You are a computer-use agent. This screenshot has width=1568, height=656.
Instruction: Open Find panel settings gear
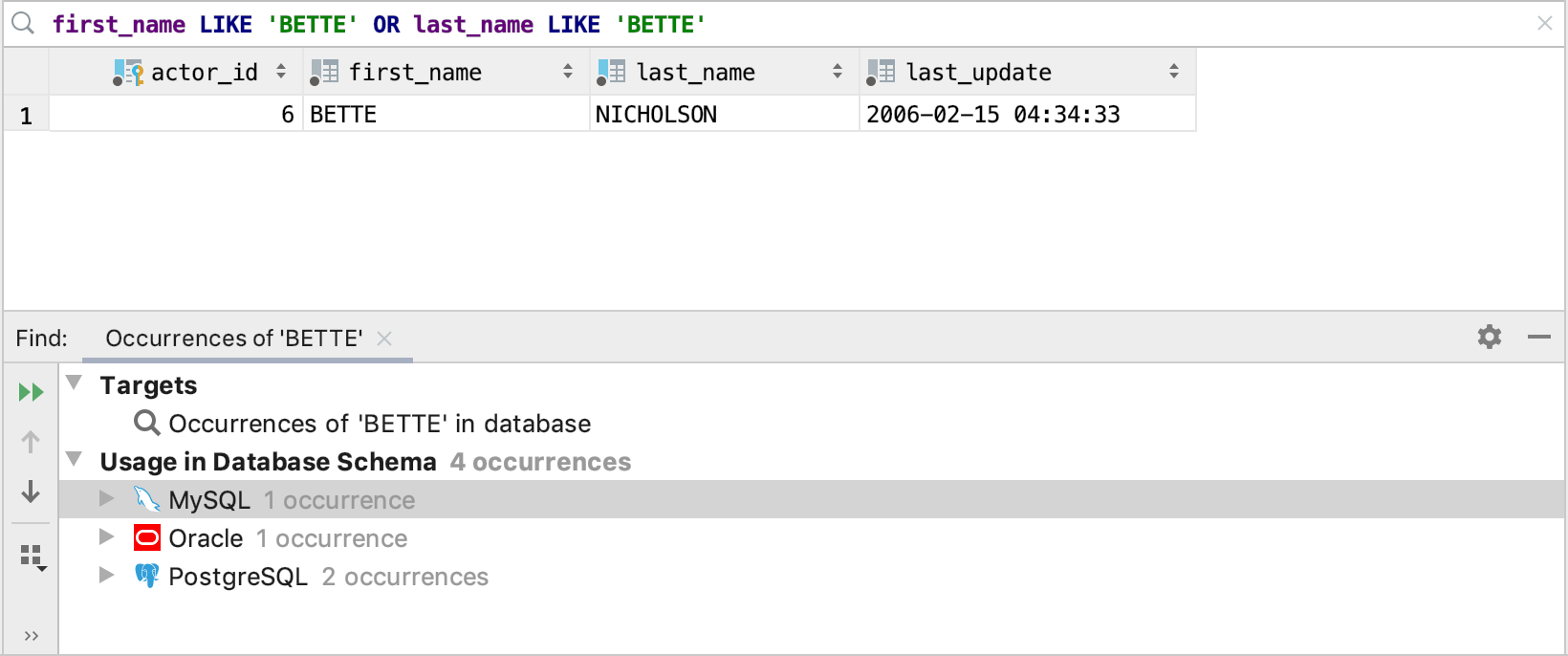coord(1490,337)
